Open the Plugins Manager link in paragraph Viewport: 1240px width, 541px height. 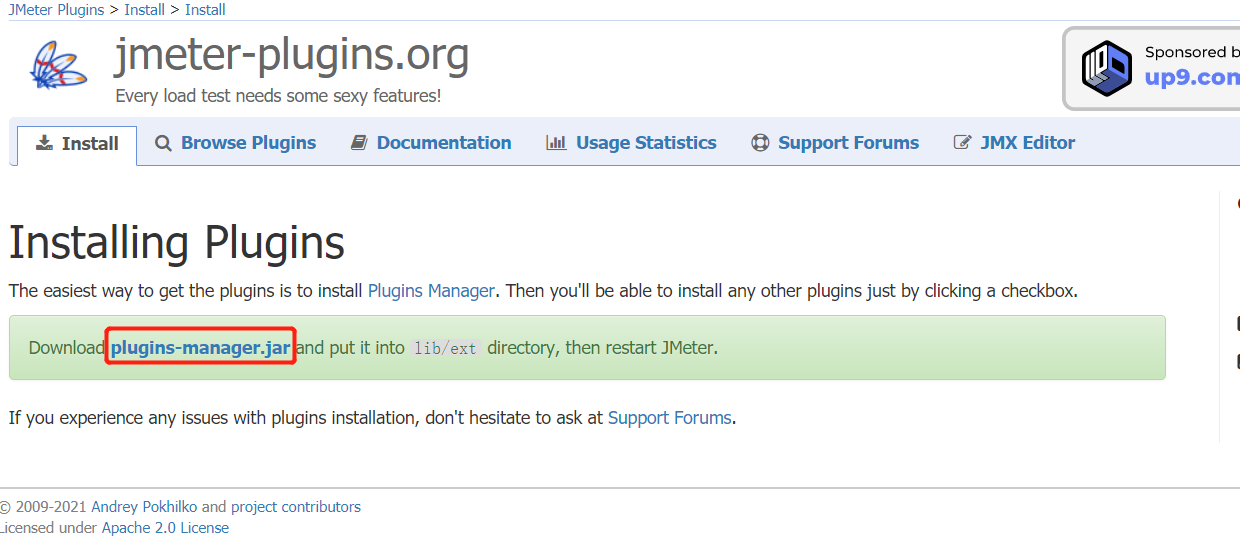431,291
